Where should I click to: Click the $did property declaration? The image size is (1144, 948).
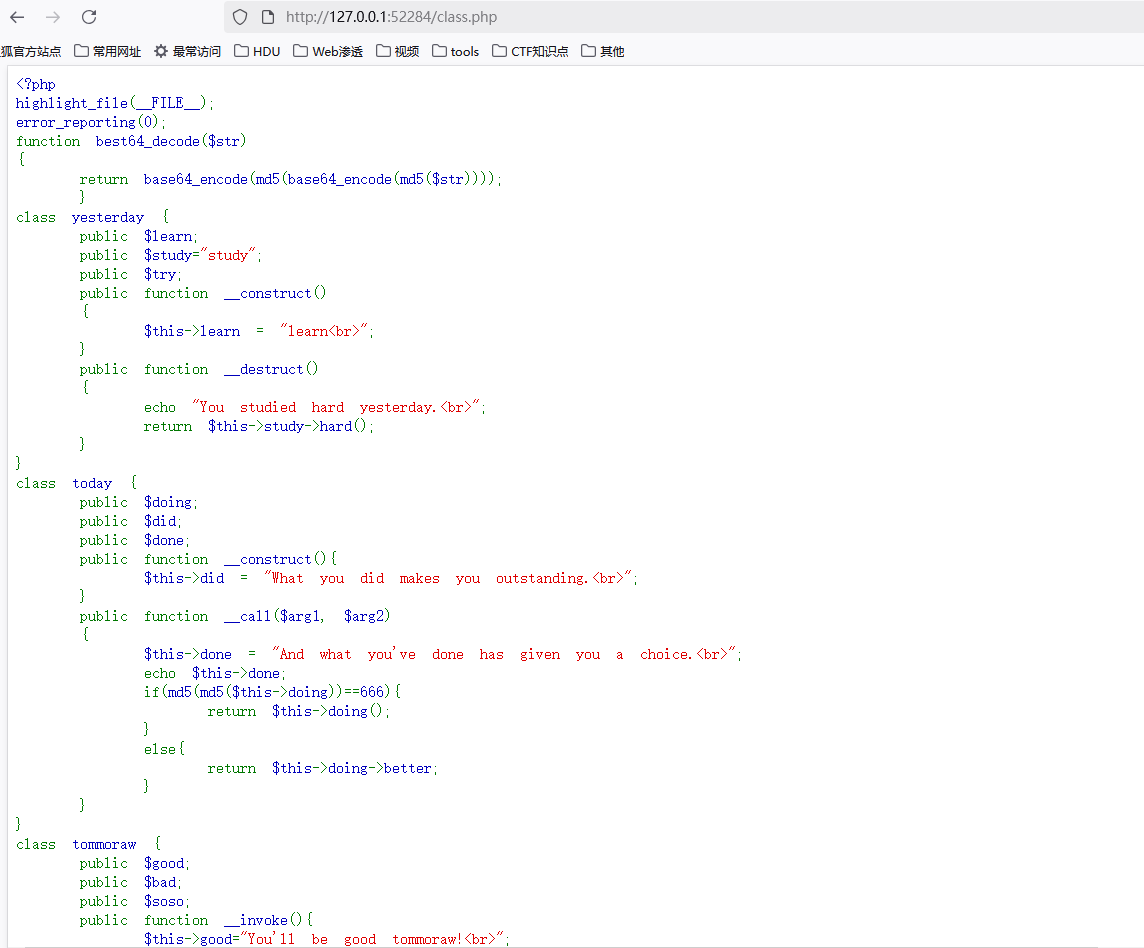pos(131,521)
